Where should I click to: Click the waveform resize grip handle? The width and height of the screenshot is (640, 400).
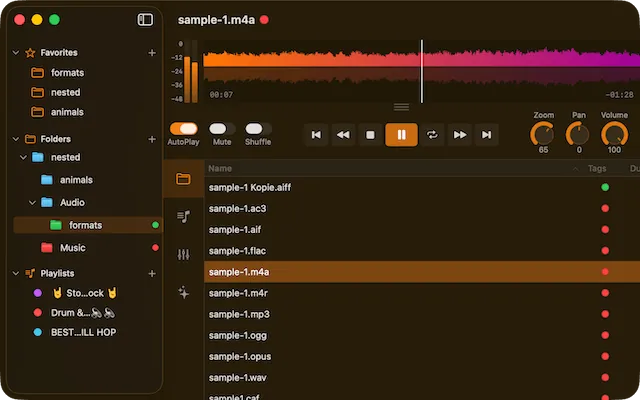[x=401, y=107]
